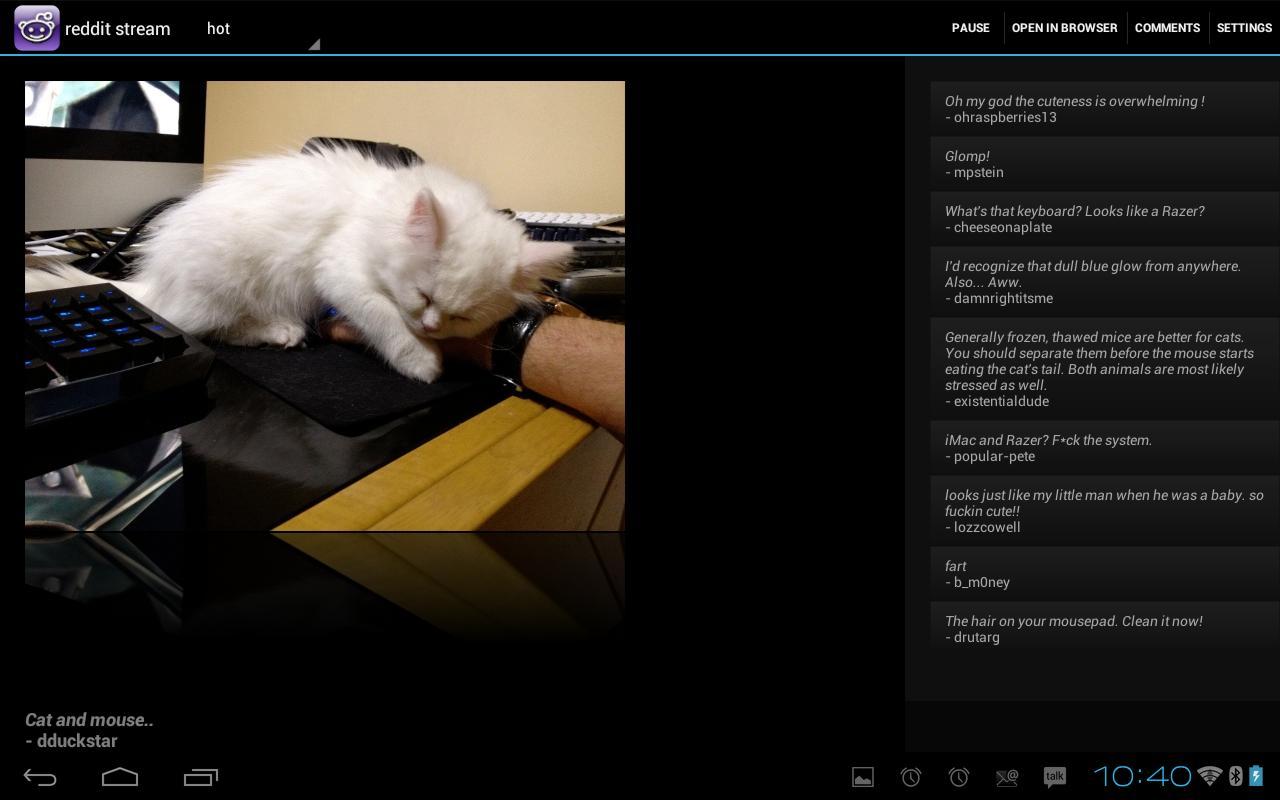Tap the sleeping cat photo
Image resolution: width=1280 pixels, height=800 pixels.
325,305
